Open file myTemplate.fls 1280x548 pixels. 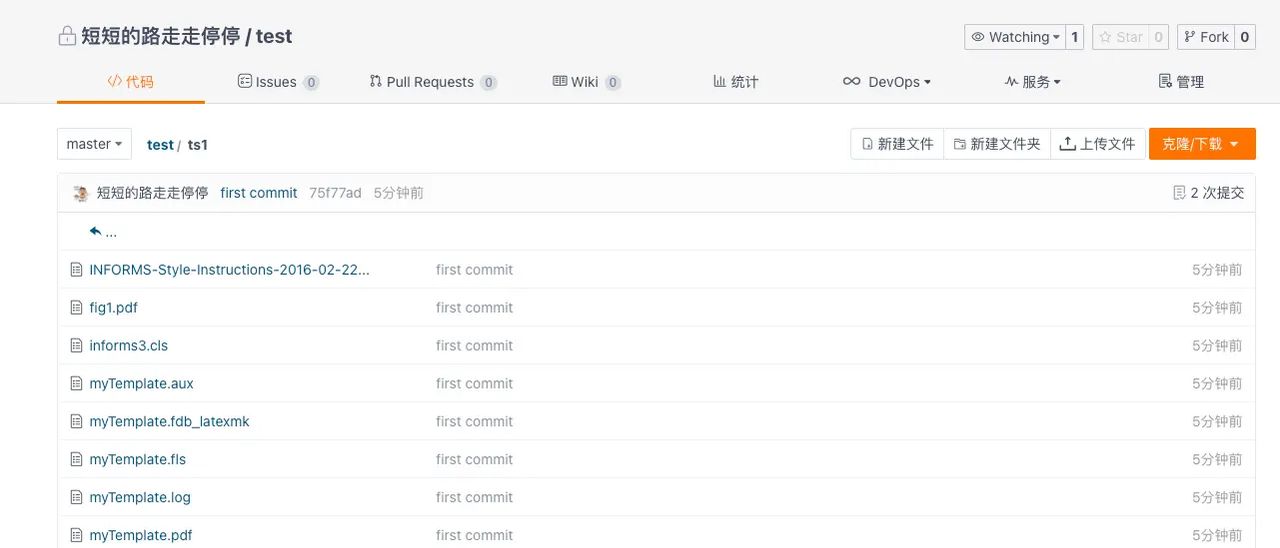click(137, 460)
